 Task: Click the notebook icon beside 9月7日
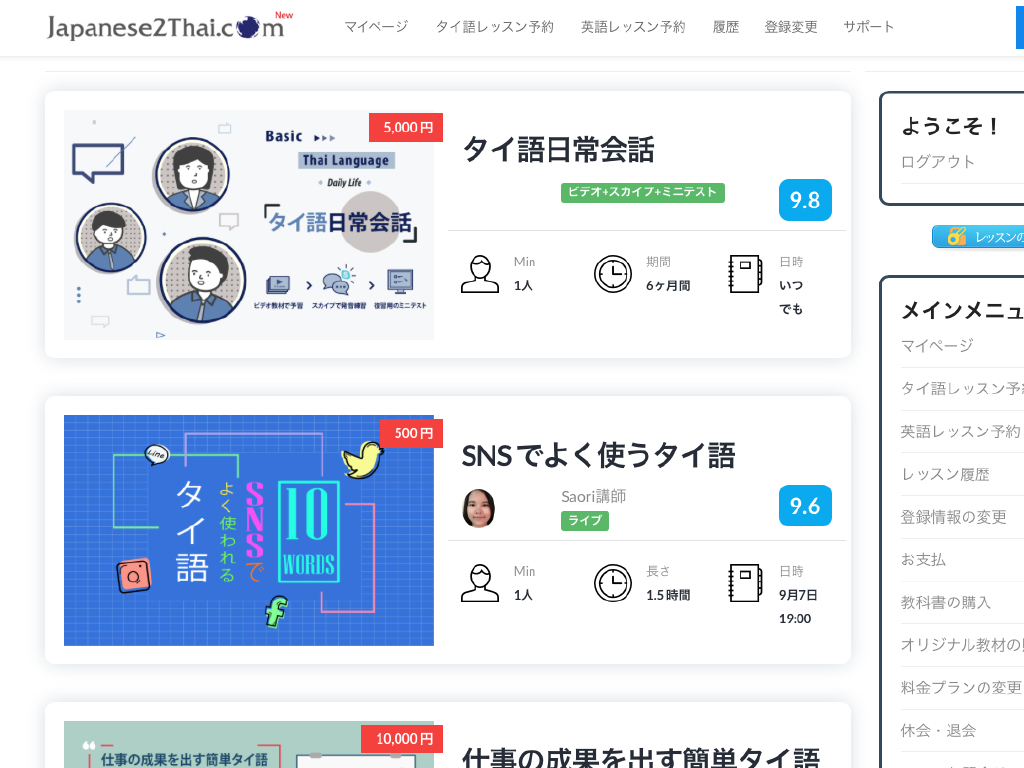tap(745, 583)
